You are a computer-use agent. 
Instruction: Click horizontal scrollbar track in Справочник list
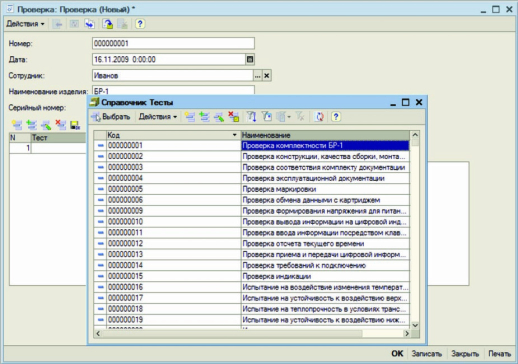click(382, 333)
